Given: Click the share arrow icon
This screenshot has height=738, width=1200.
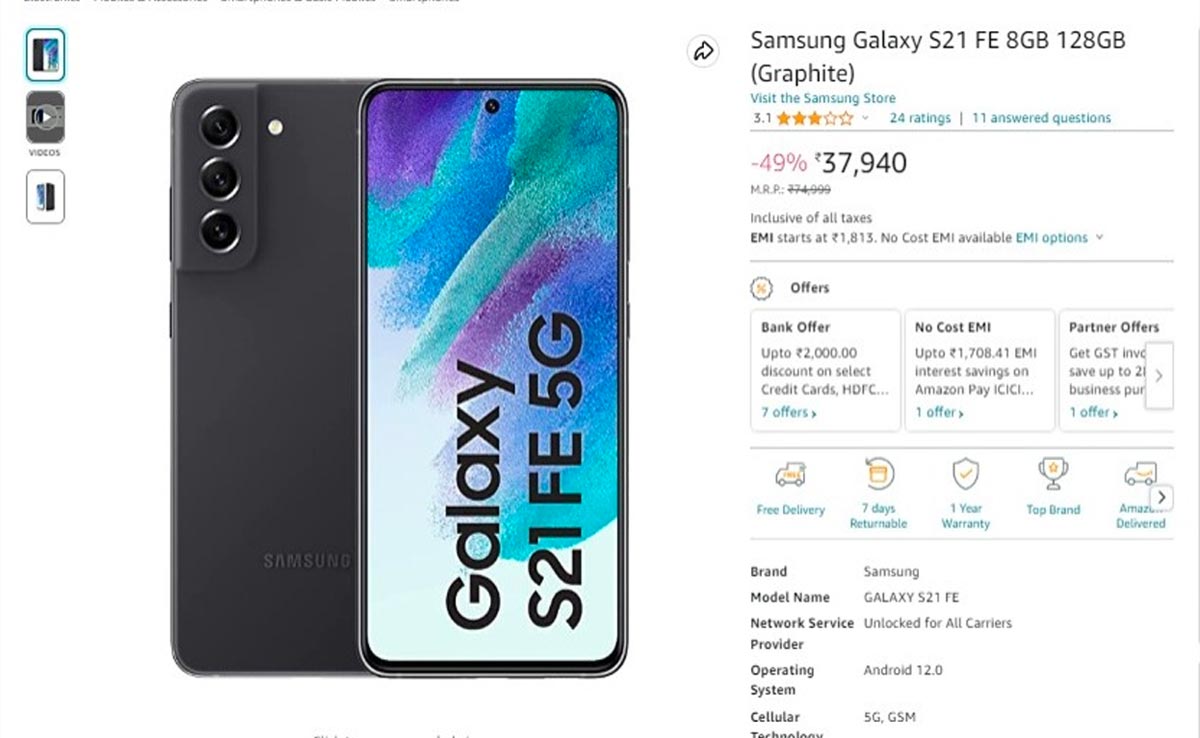Looking at the screenshot, I should click(x=704, y=51).
